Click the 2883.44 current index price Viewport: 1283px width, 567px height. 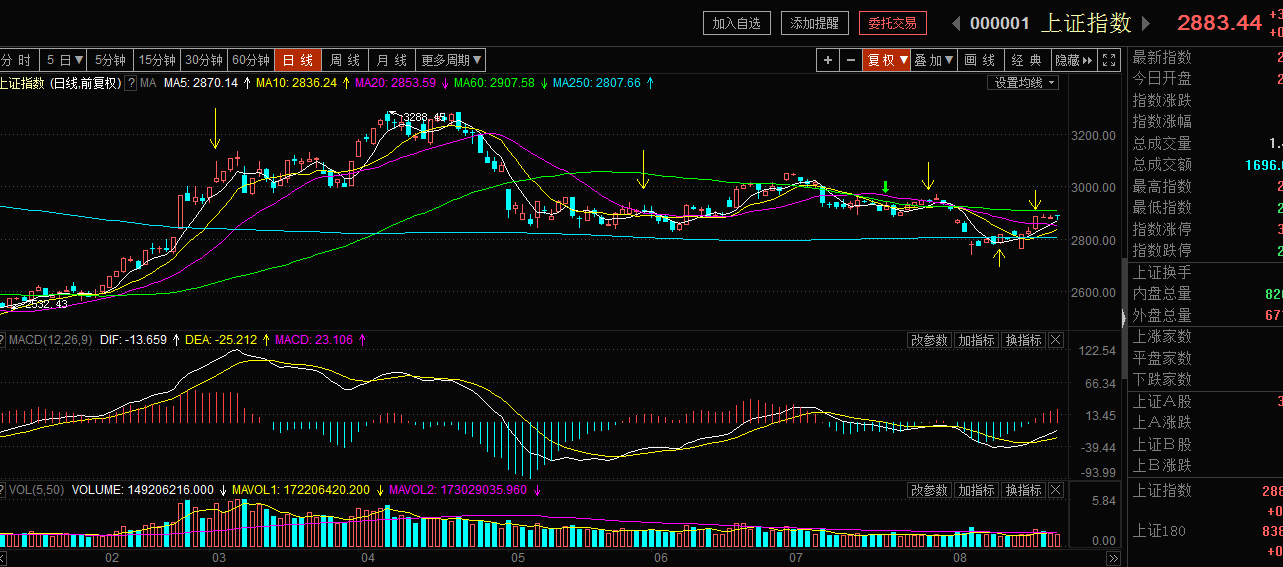pos(1219,23)
